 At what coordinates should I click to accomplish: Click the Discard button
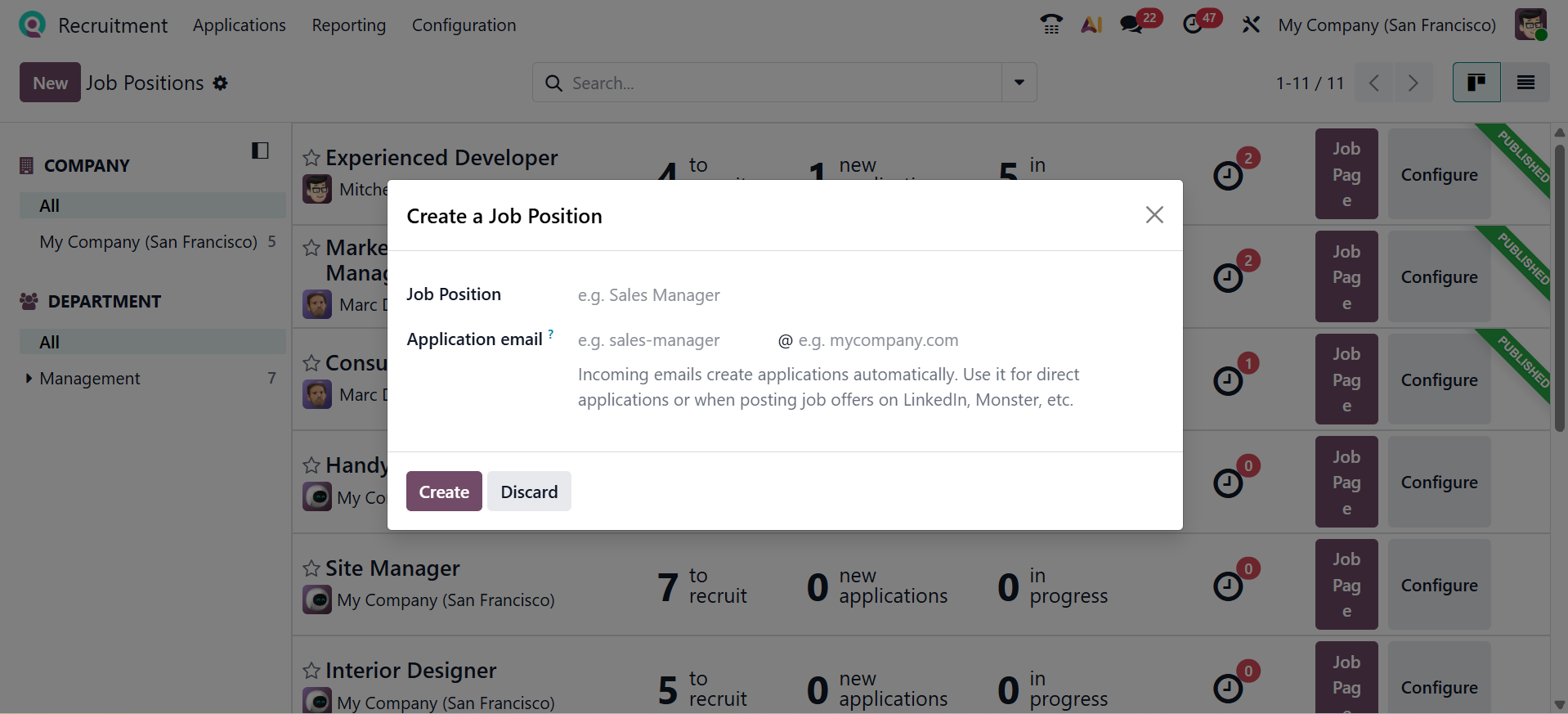(x=529, y=492)
